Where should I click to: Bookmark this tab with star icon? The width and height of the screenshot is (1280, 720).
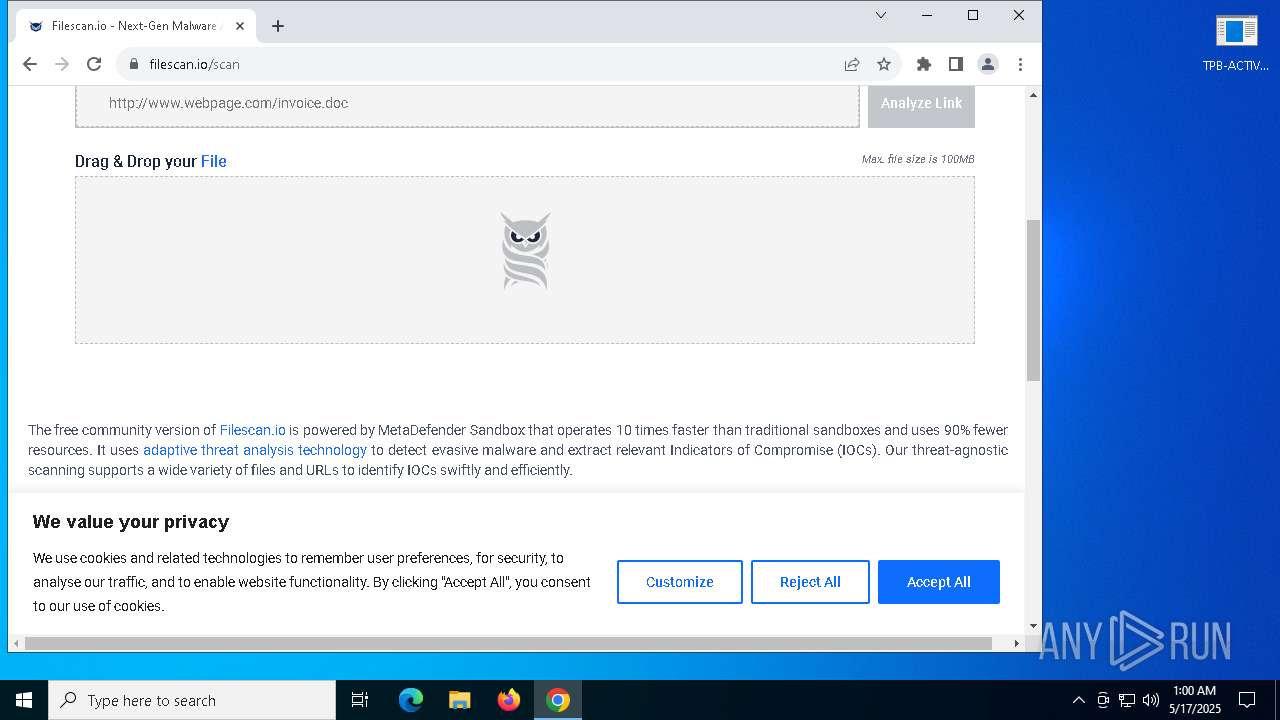[884, 64]
